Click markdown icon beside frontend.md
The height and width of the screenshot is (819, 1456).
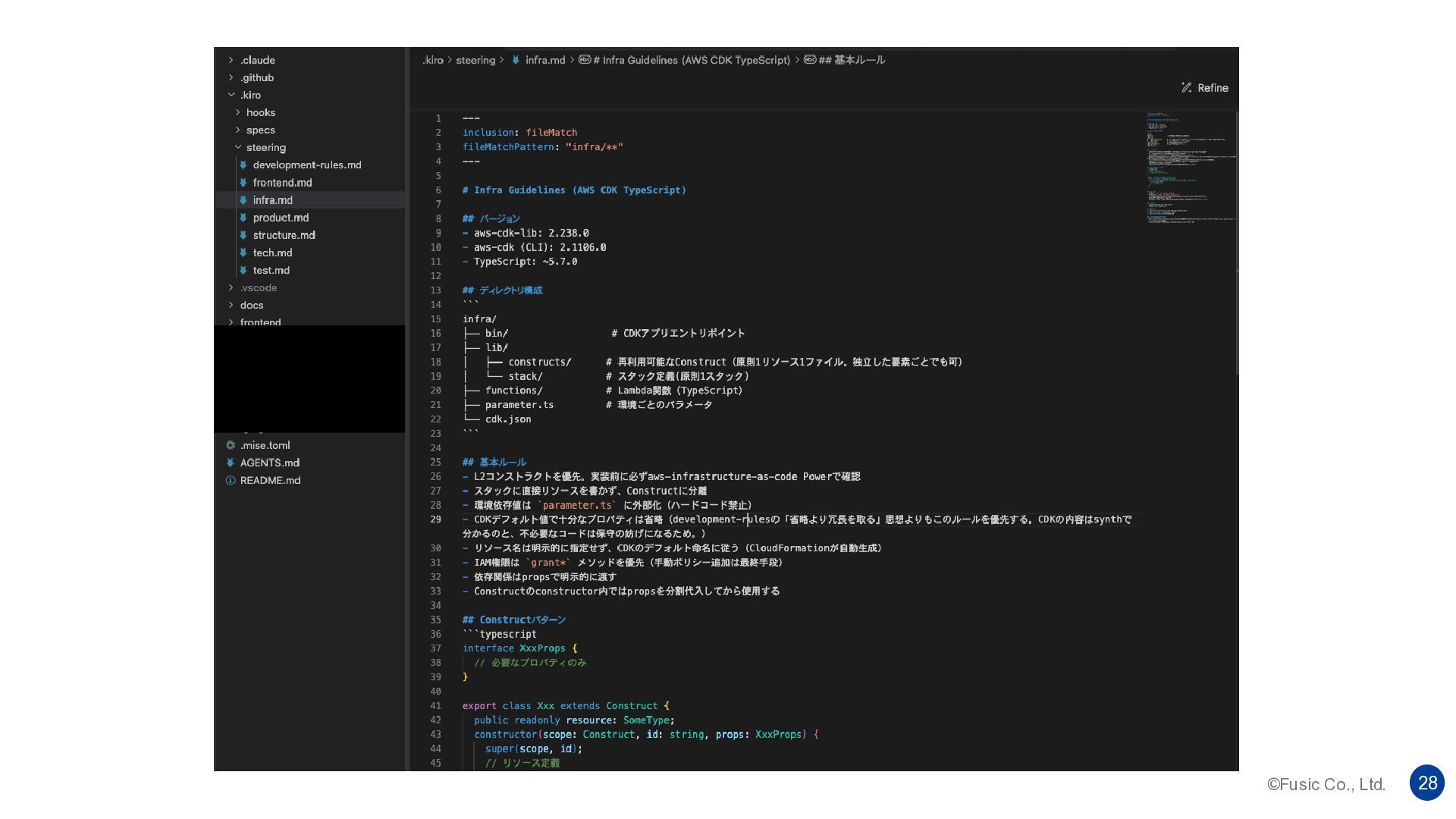(243, 183)
